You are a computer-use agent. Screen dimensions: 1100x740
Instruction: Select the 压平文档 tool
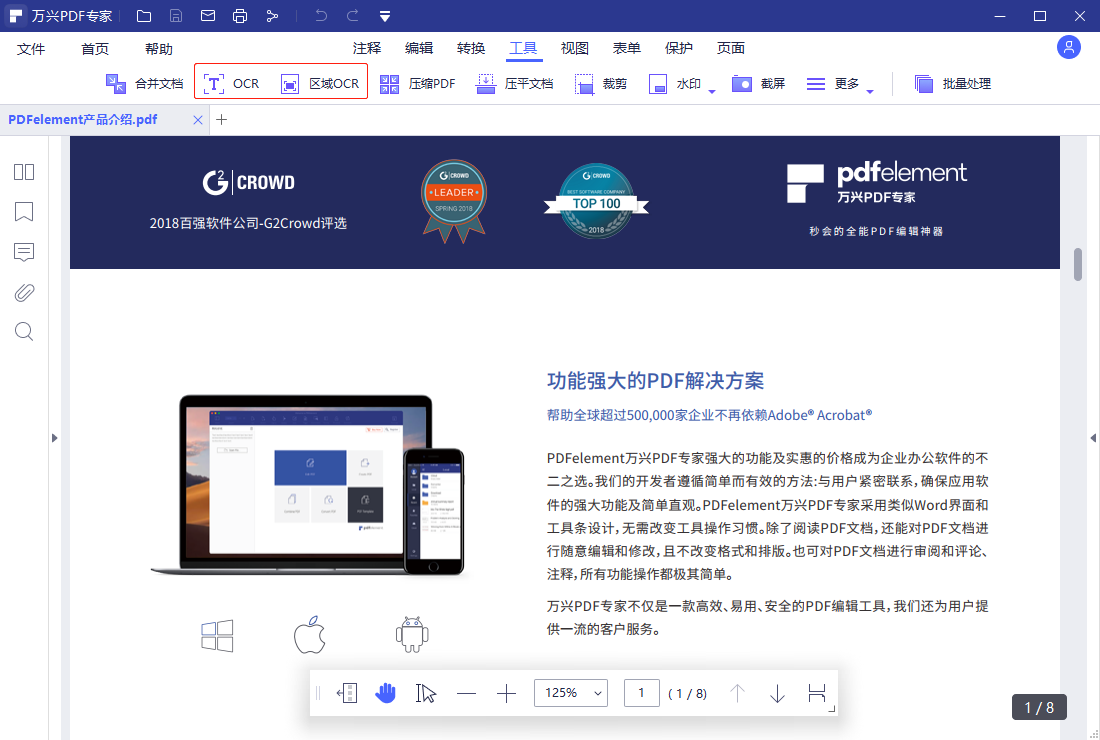[x=515, y=83]
